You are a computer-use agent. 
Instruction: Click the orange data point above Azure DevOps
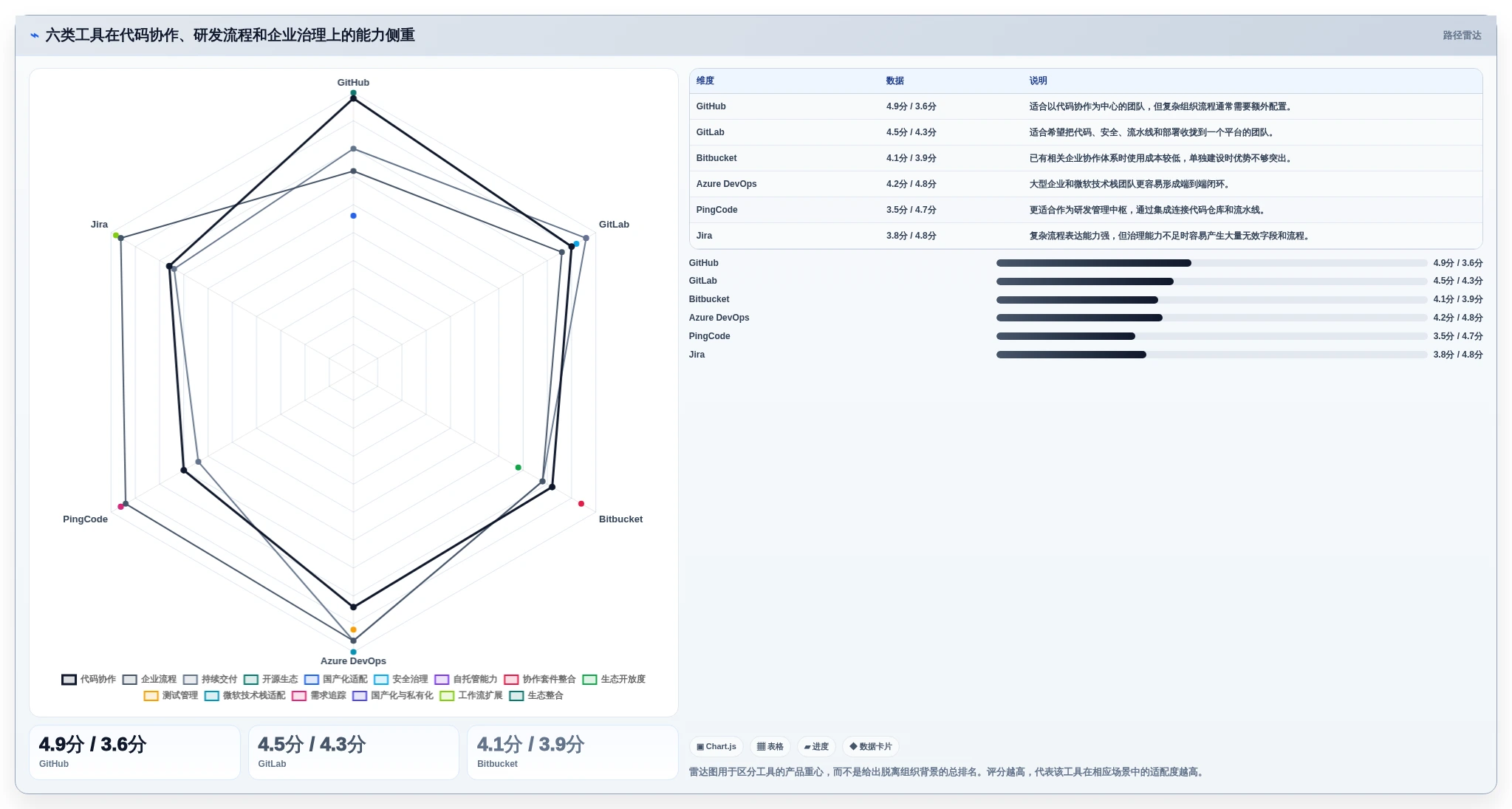353,629
